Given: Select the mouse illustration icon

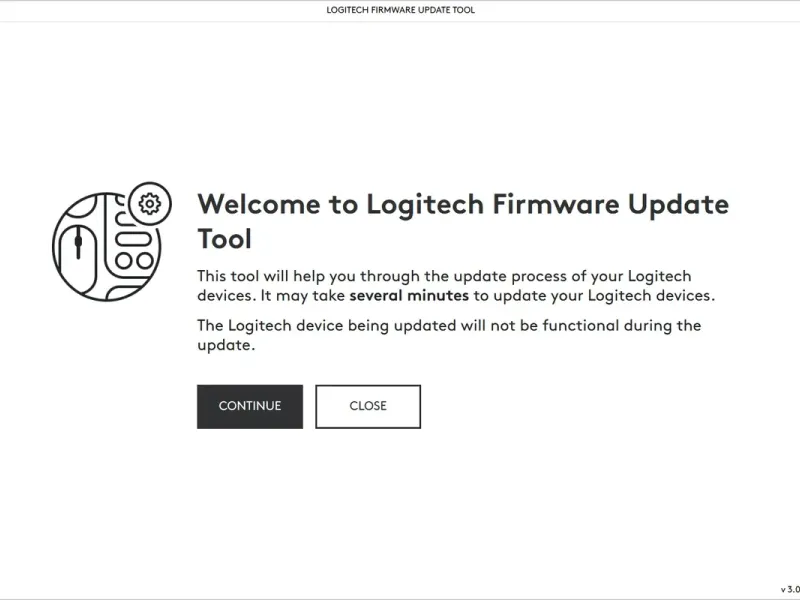Looking at the screenshot, I should pyautogui.click(x=78, y=257).
